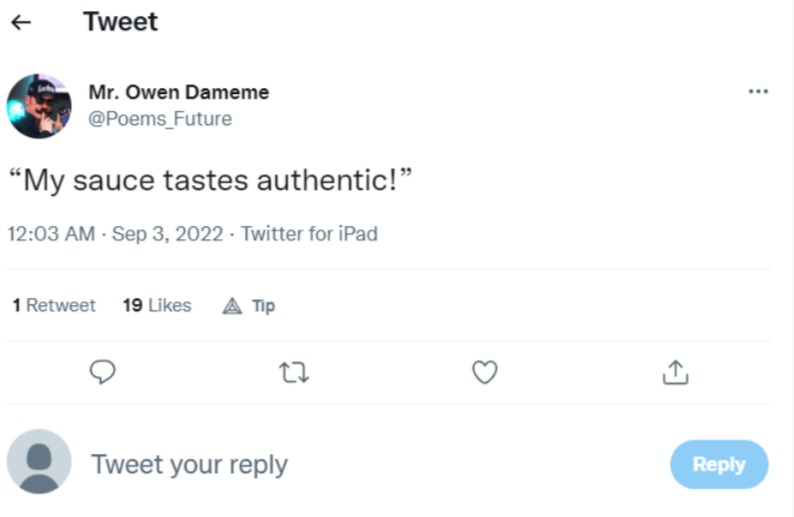
Task: Open the three-dot more options menu
Action: [x=758, y=91]
